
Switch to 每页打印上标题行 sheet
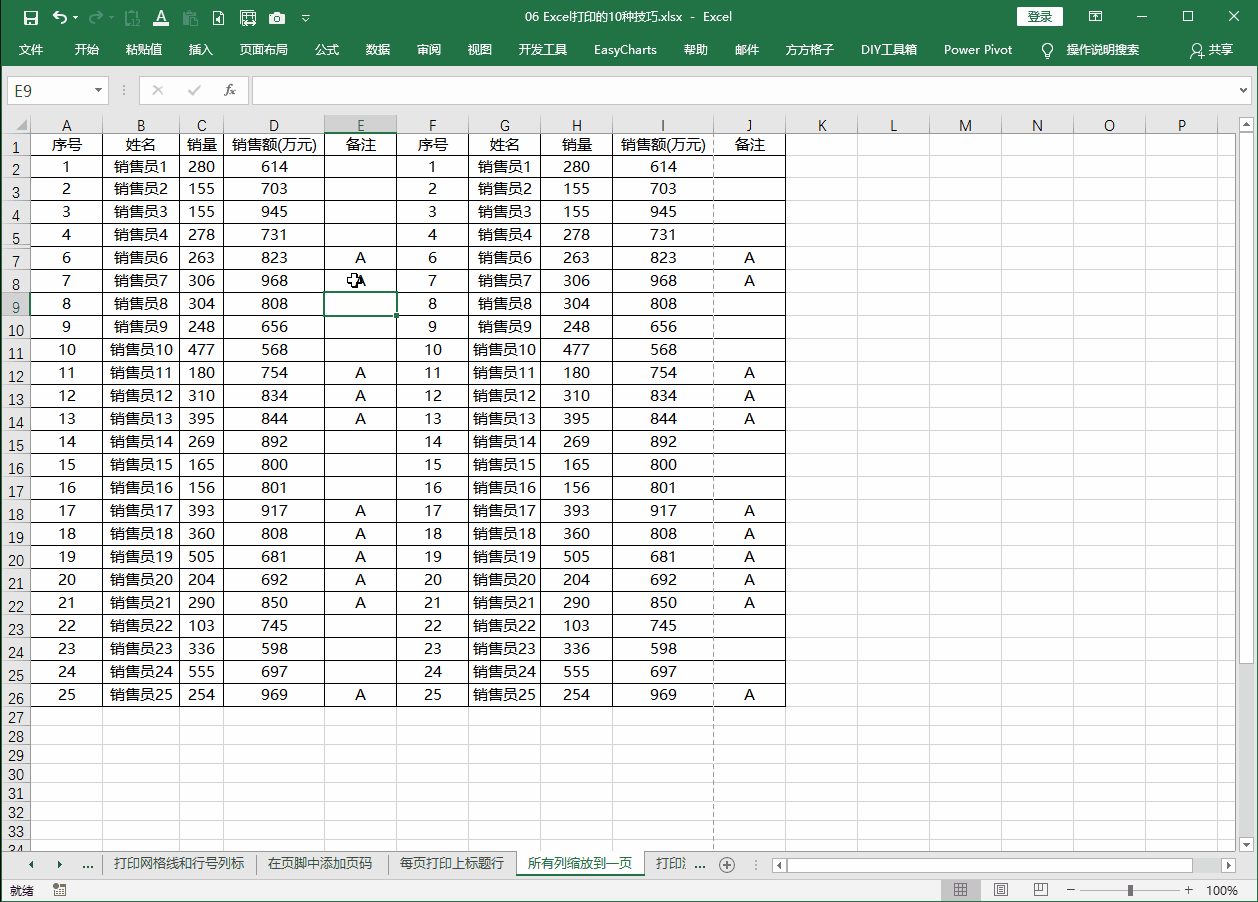pos(452,864)
